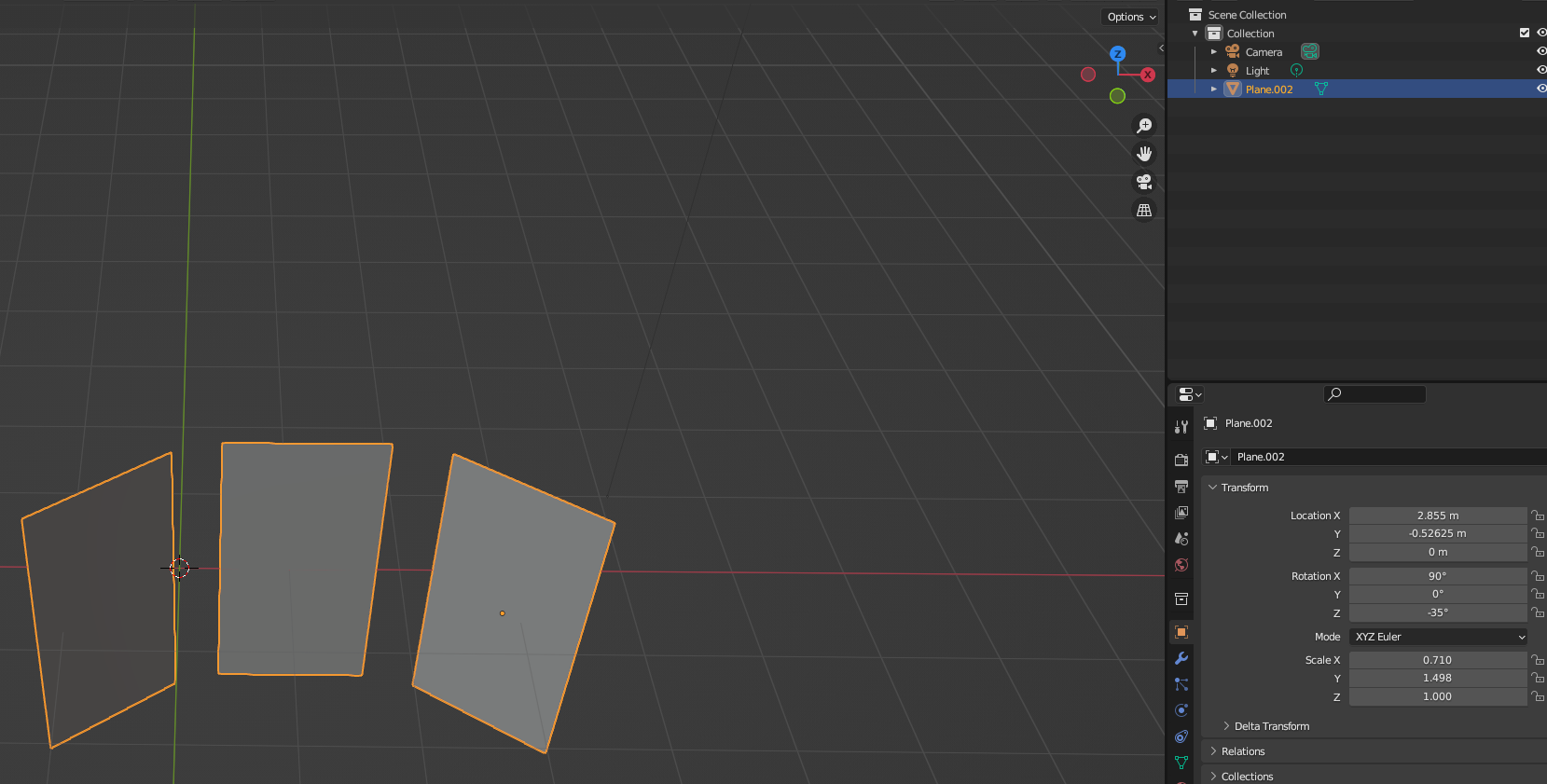This screenshot has height=784, width=1547.
Task: Click the green light data icon
Action: pyautogui.click(x=1296, y=71)
